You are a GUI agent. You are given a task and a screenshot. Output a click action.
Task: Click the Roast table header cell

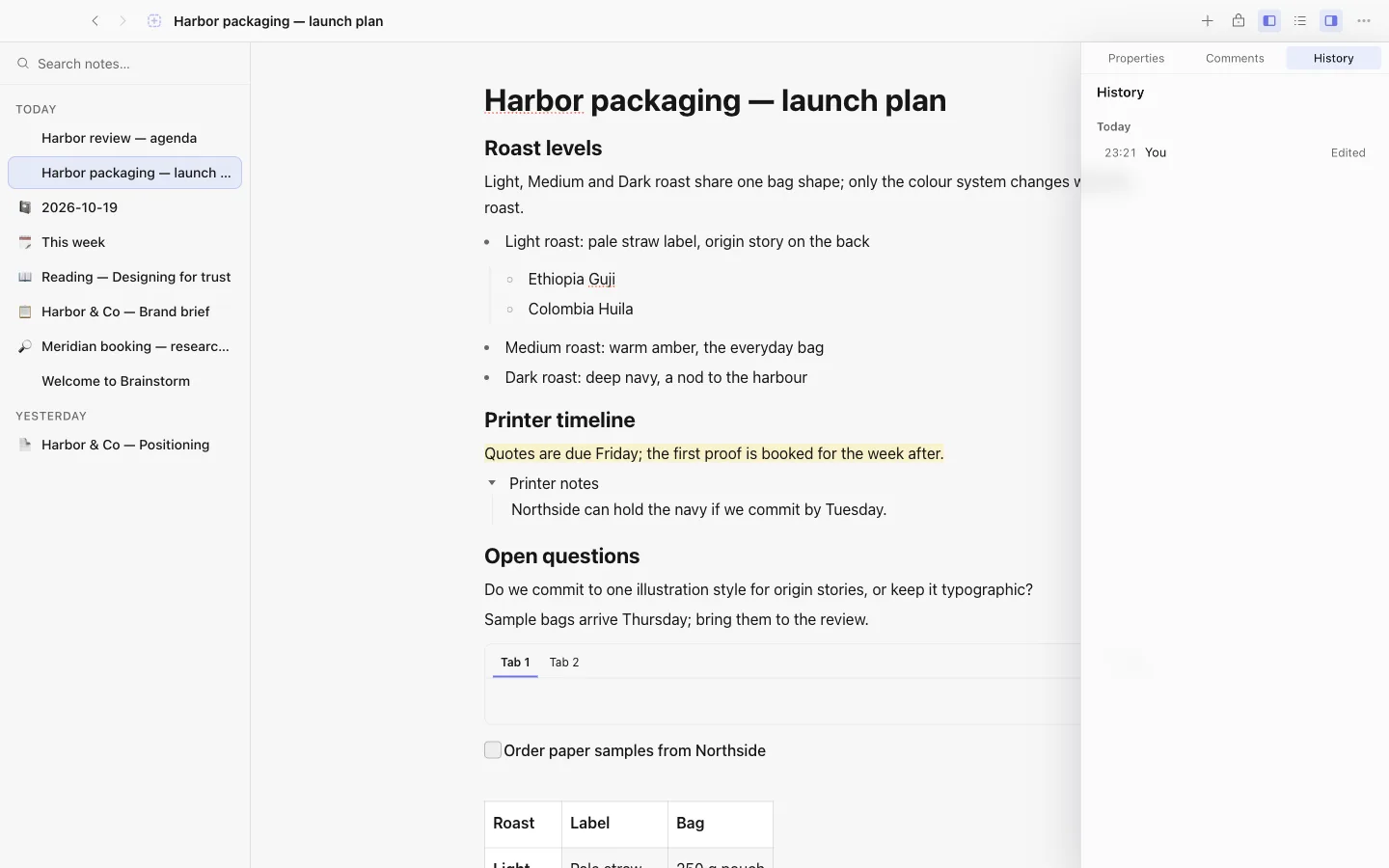[523, 824]
